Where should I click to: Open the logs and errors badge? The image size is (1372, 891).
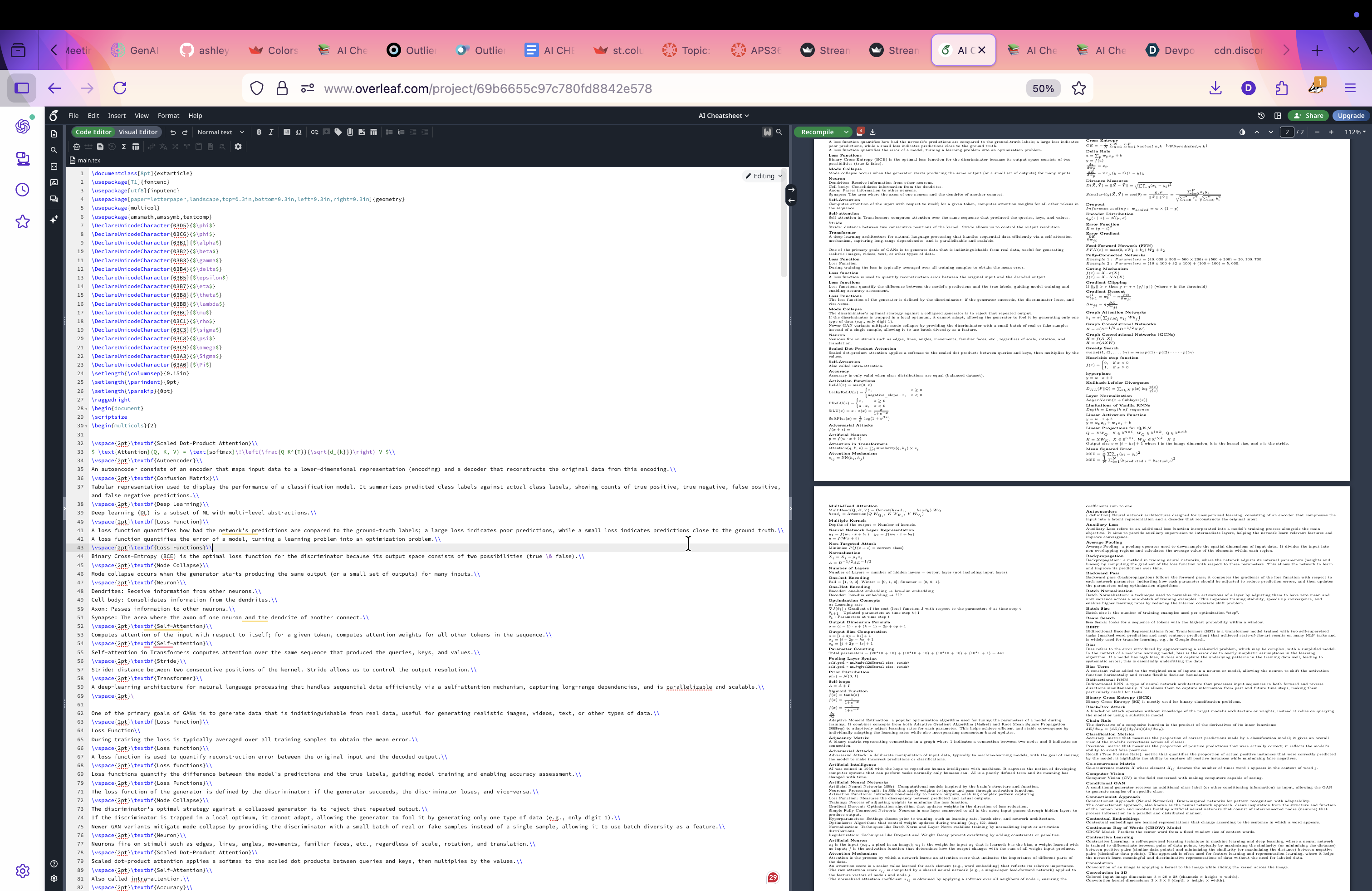[x=861, y=132]
